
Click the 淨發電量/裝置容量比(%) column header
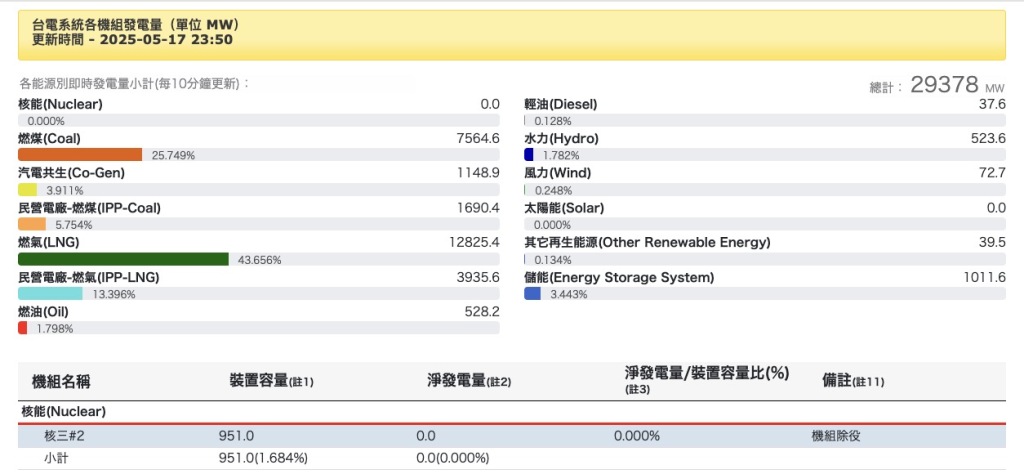[706, 373]
